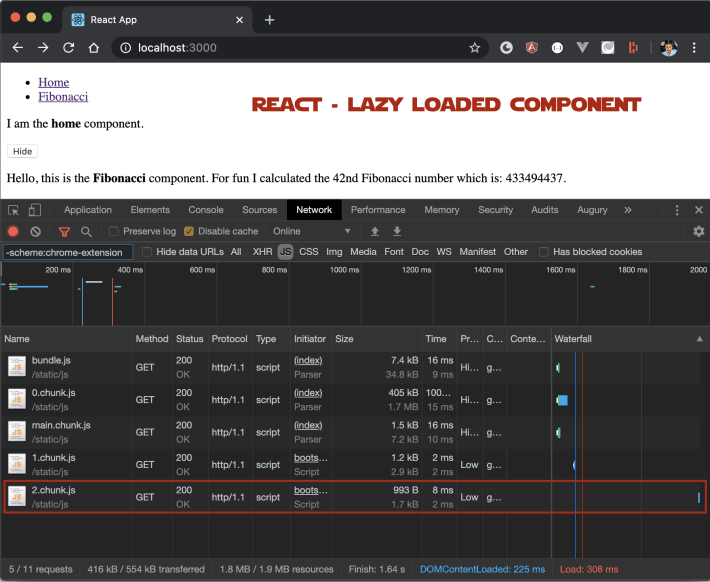The image size is (710, 582).
Task: Open the Augury tab
Action: point(592,210)
